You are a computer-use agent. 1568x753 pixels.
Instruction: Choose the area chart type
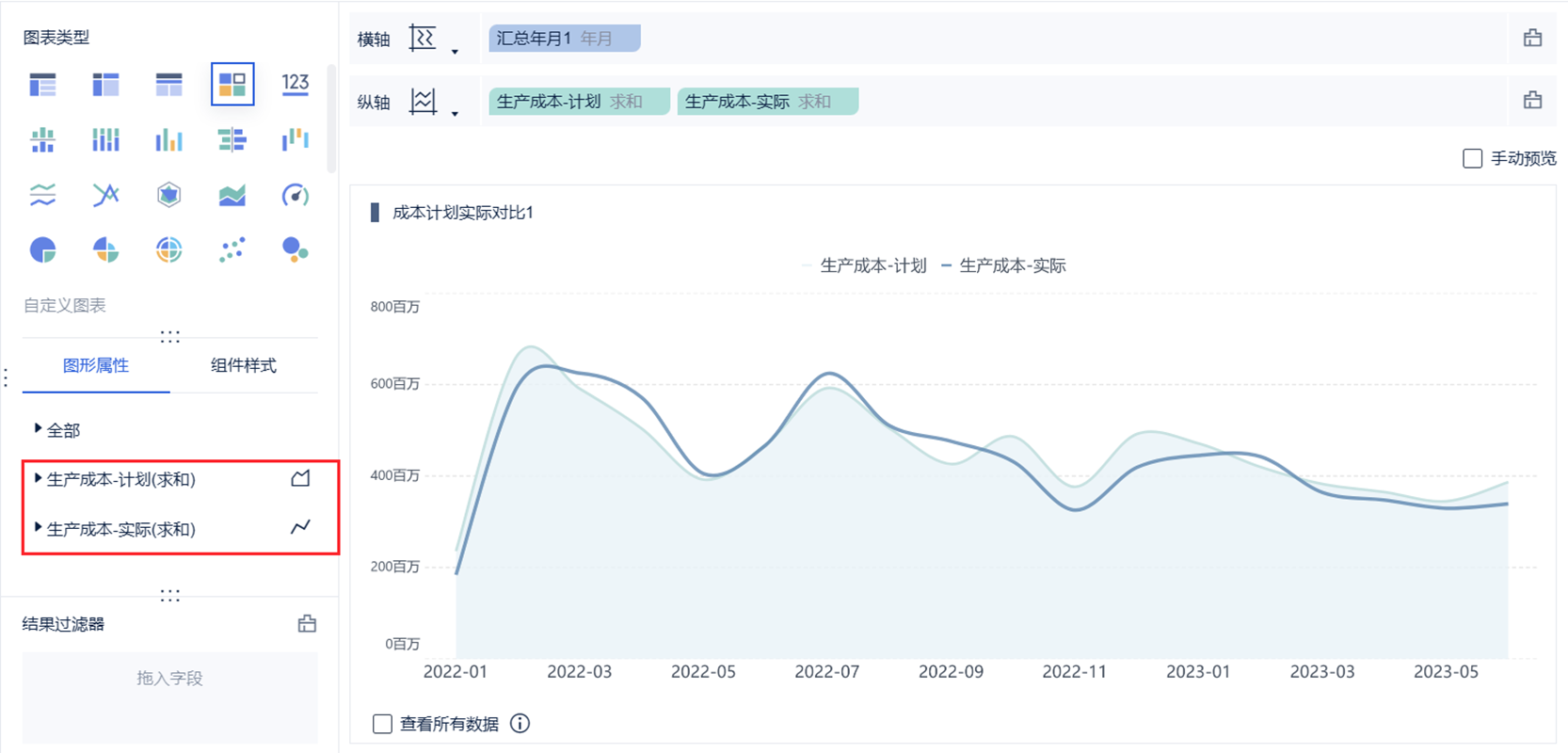(x=232, y=195)
